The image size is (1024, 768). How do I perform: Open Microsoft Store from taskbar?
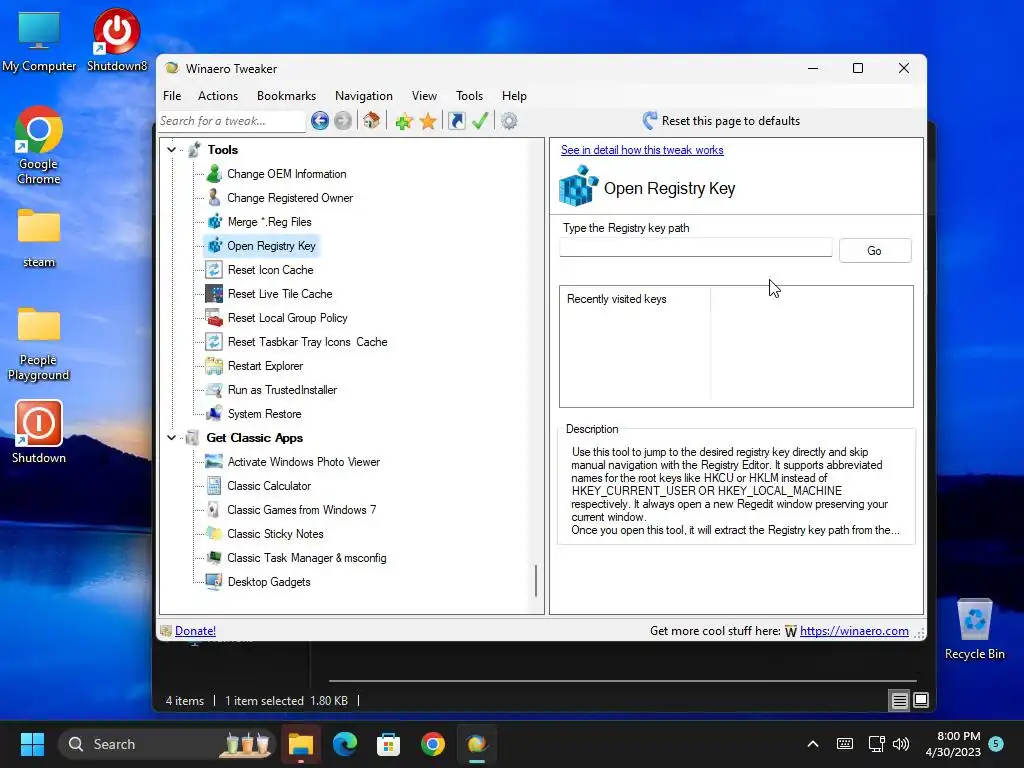click(389, 744)
